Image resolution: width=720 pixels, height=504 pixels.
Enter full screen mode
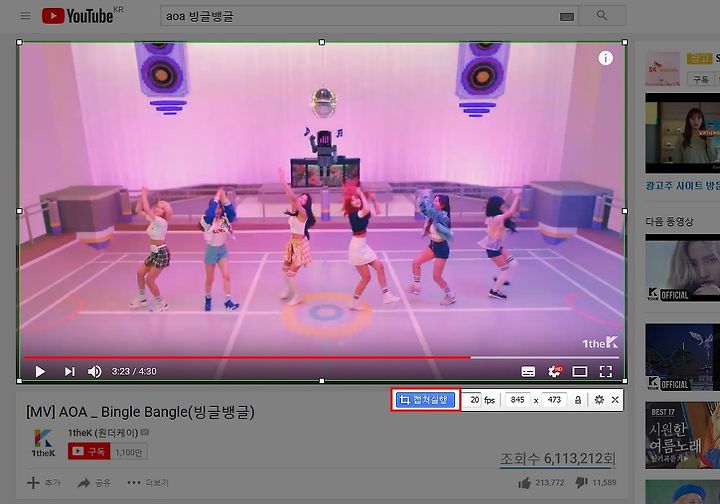(x=606, y=371)
